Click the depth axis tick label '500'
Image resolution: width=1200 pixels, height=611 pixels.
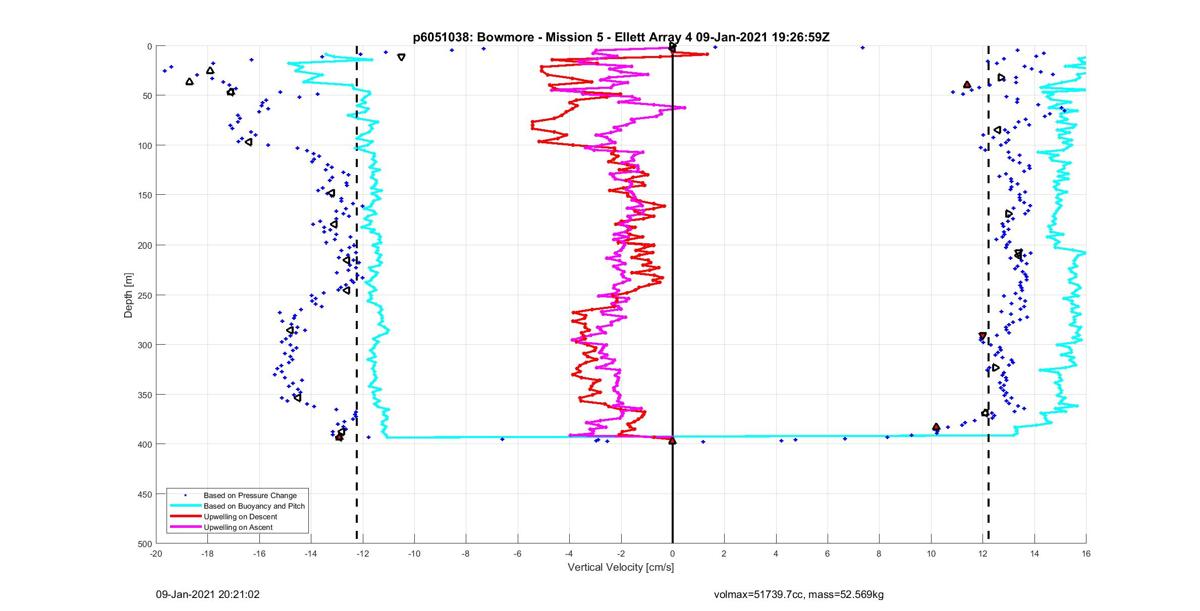click(x=143, y=543)
